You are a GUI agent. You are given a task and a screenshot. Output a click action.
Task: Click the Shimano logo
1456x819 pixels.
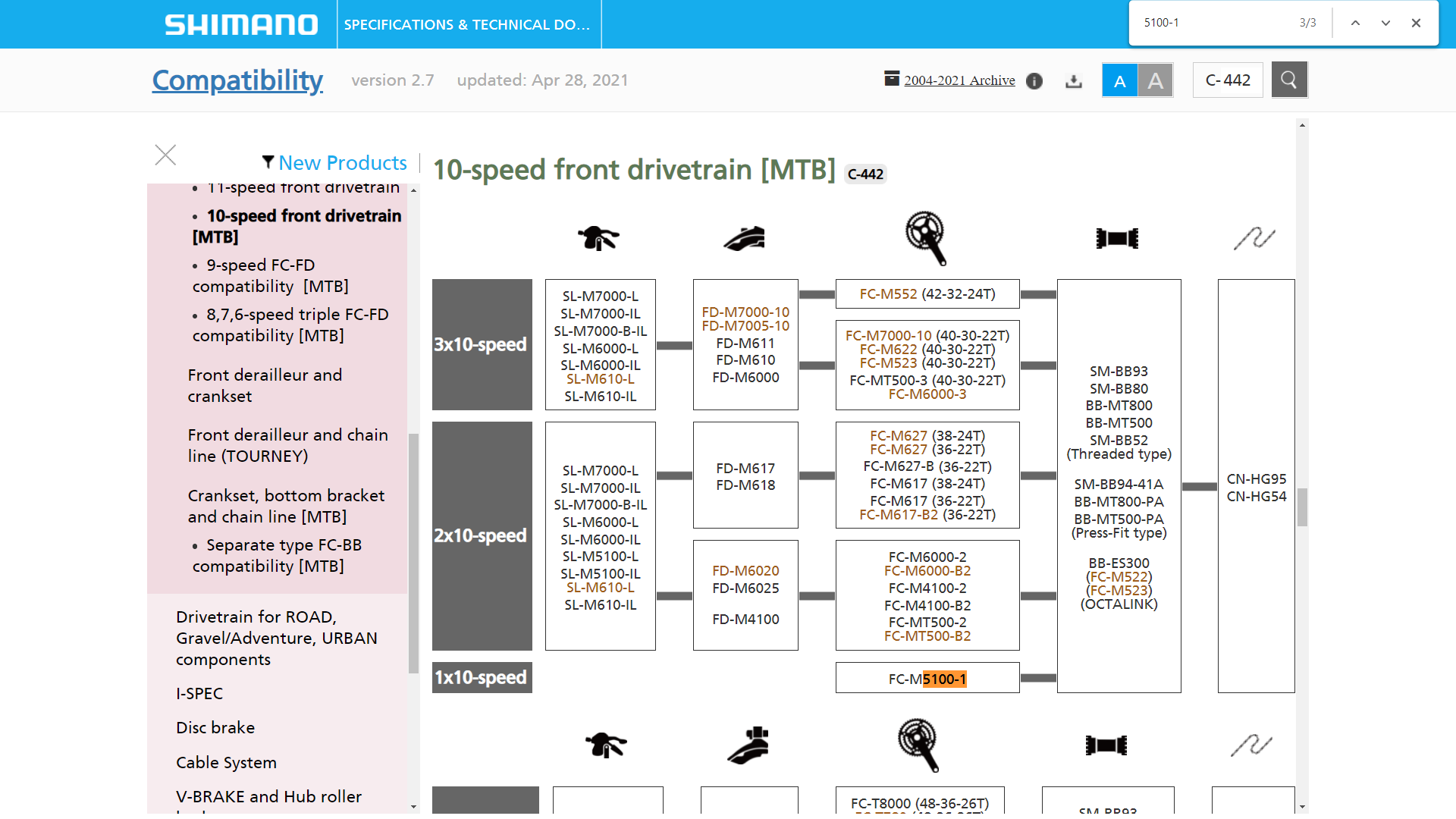click(242, 24)
